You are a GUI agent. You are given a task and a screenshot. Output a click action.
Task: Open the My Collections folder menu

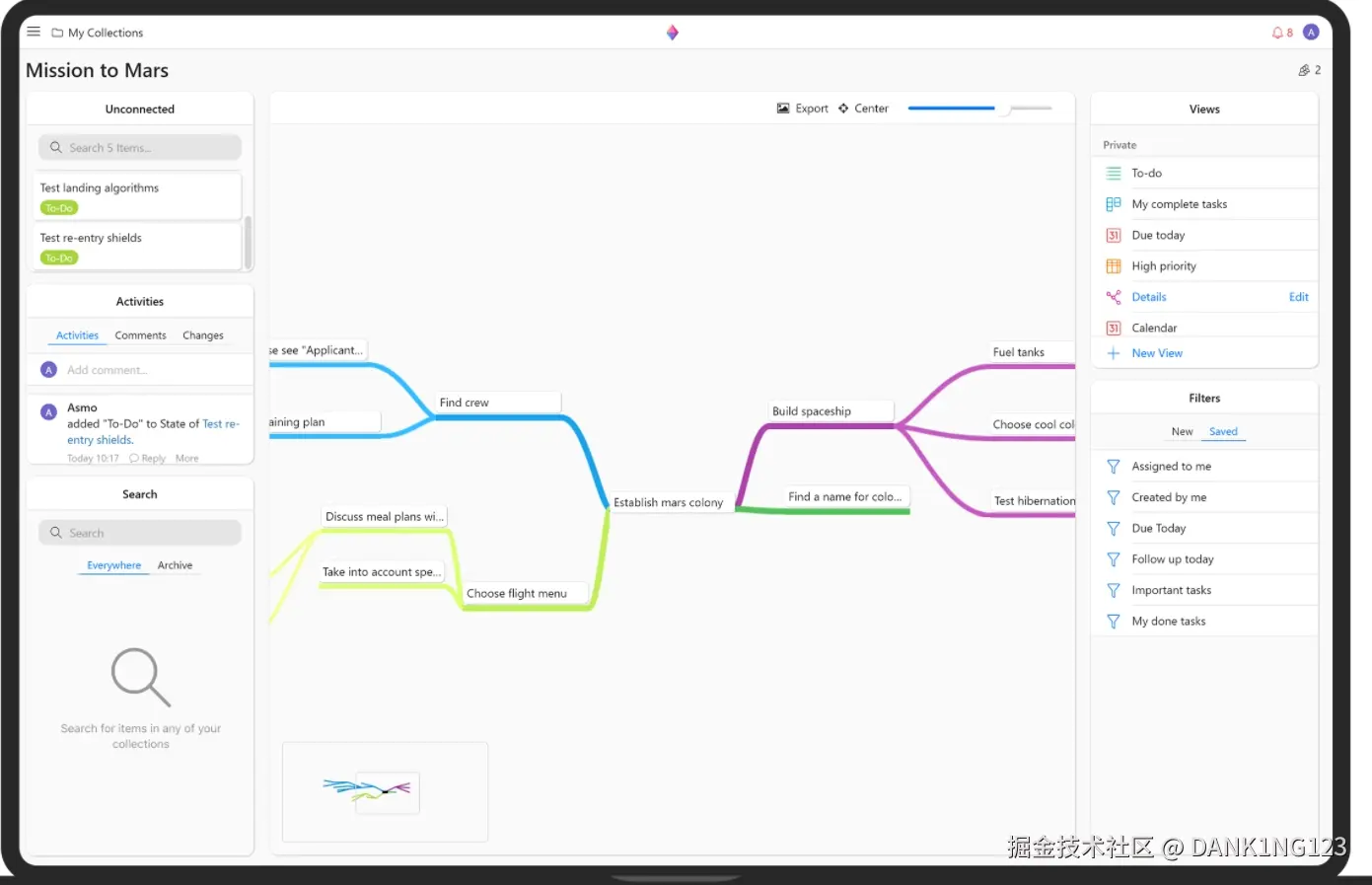tap(97, 32)
